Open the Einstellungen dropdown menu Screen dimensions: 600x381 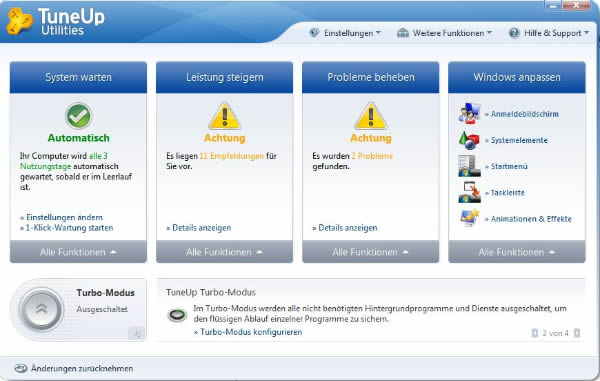[352, 33]
